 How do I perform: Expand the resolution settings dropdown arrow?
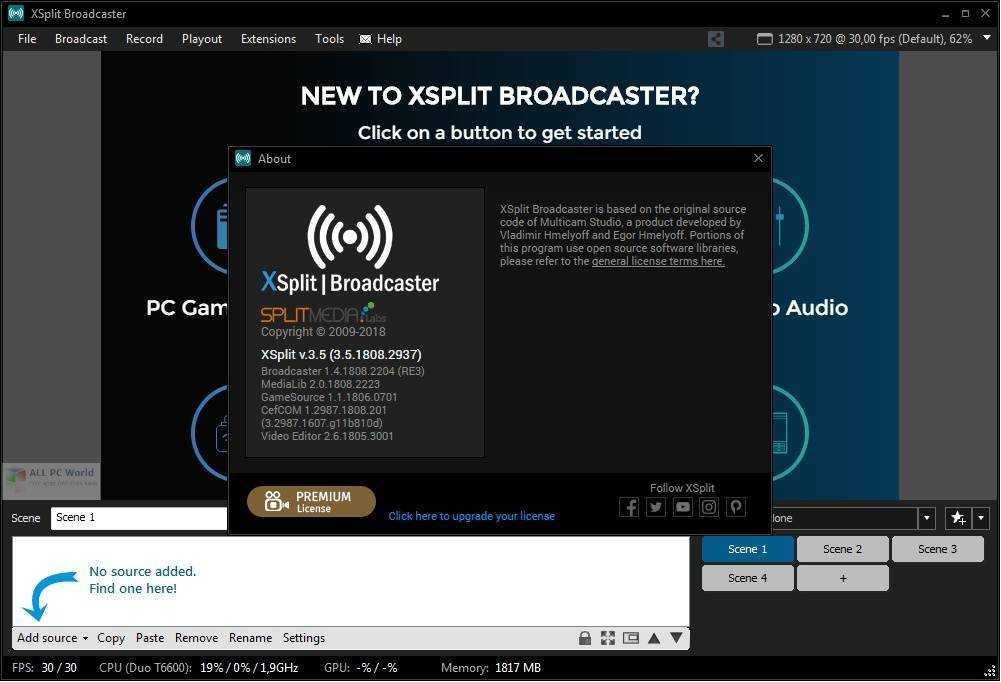pos(986,38)
